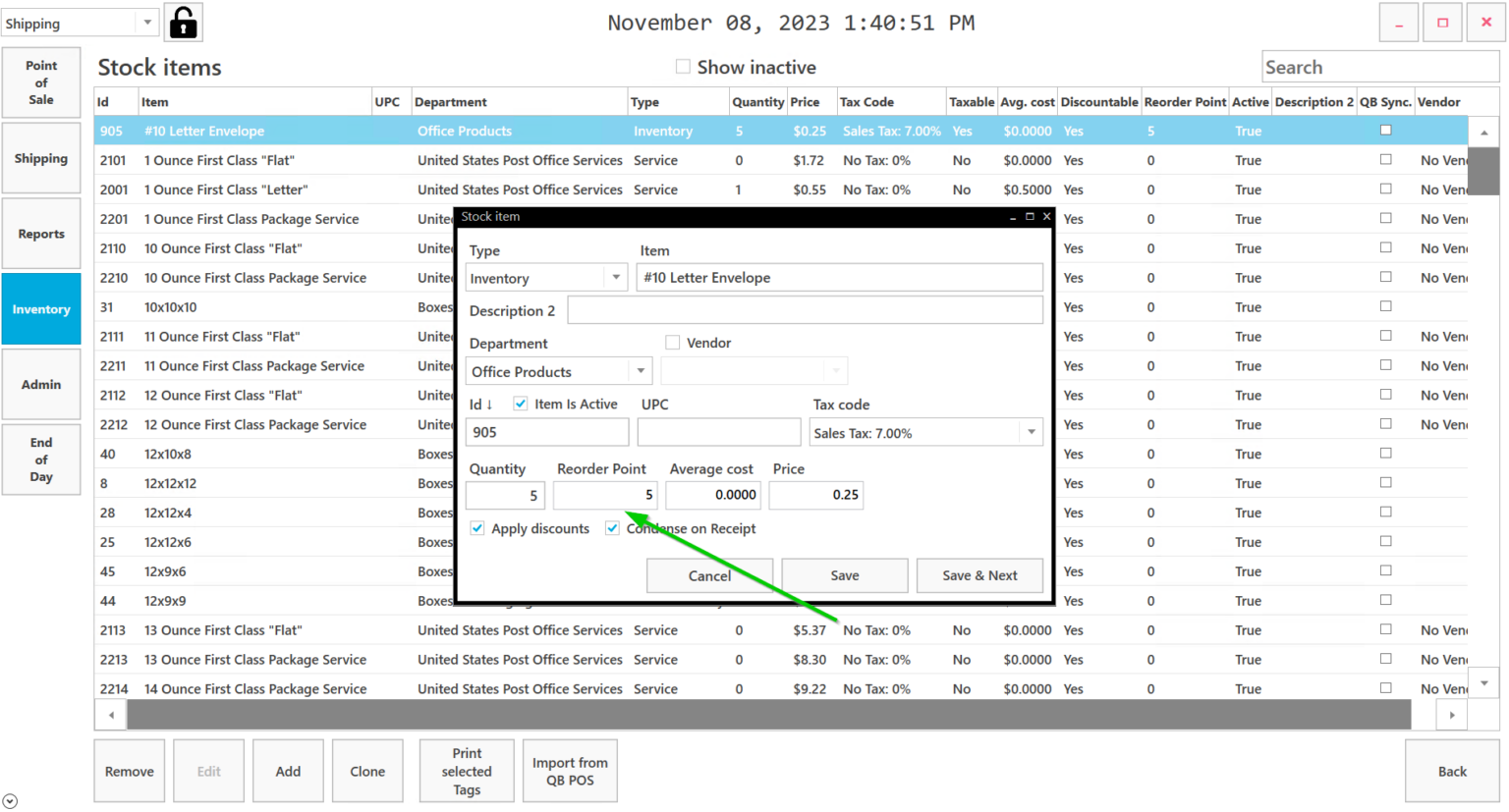The height and width of the screenshot is (812, 1509).
Task: Toggle Condense on Receipt checkbox
Action: pyautogui.click(x=612, y=528)
